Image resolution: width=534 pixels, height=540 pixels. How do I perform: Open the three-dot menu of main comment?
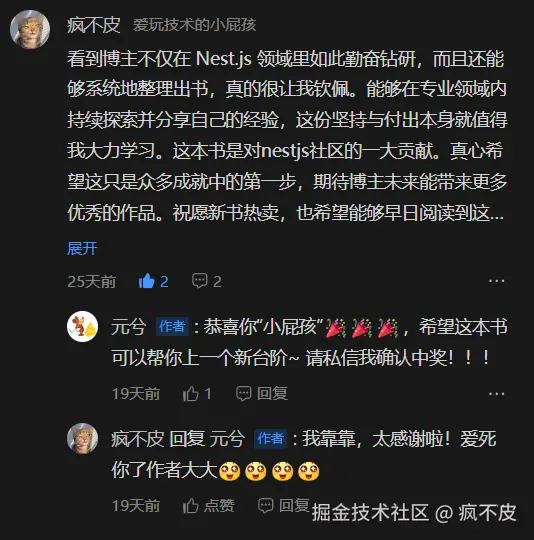(x=496, y=281)
